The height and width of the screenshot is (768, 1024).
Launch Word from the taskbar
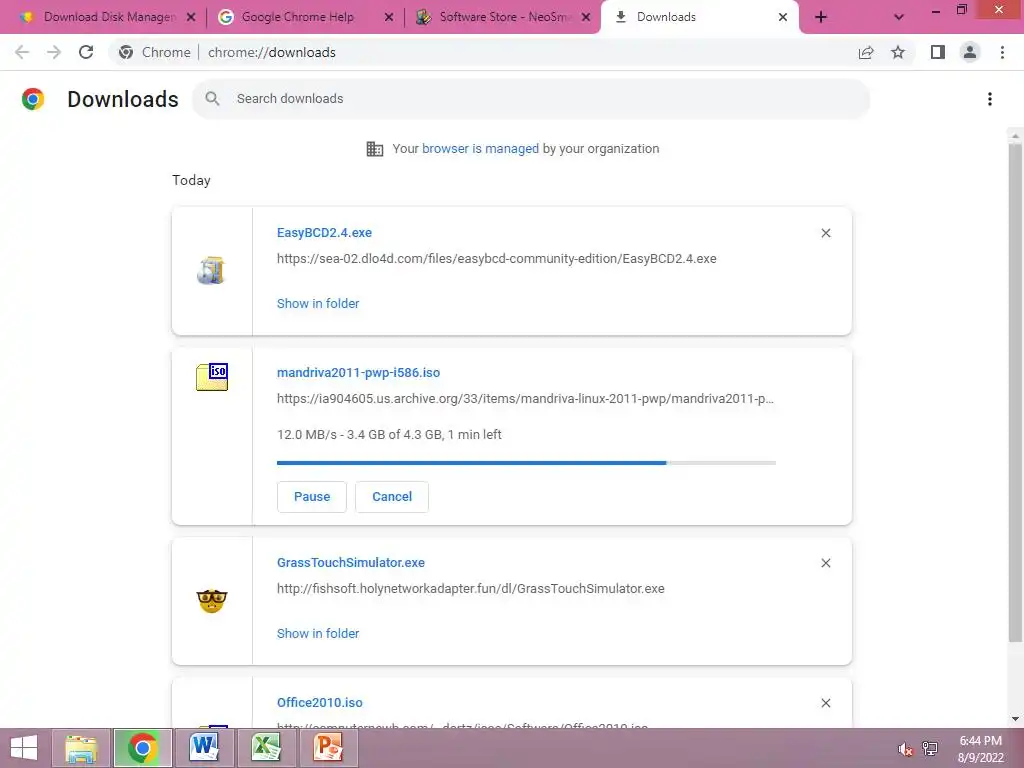(x=204, y=748)
